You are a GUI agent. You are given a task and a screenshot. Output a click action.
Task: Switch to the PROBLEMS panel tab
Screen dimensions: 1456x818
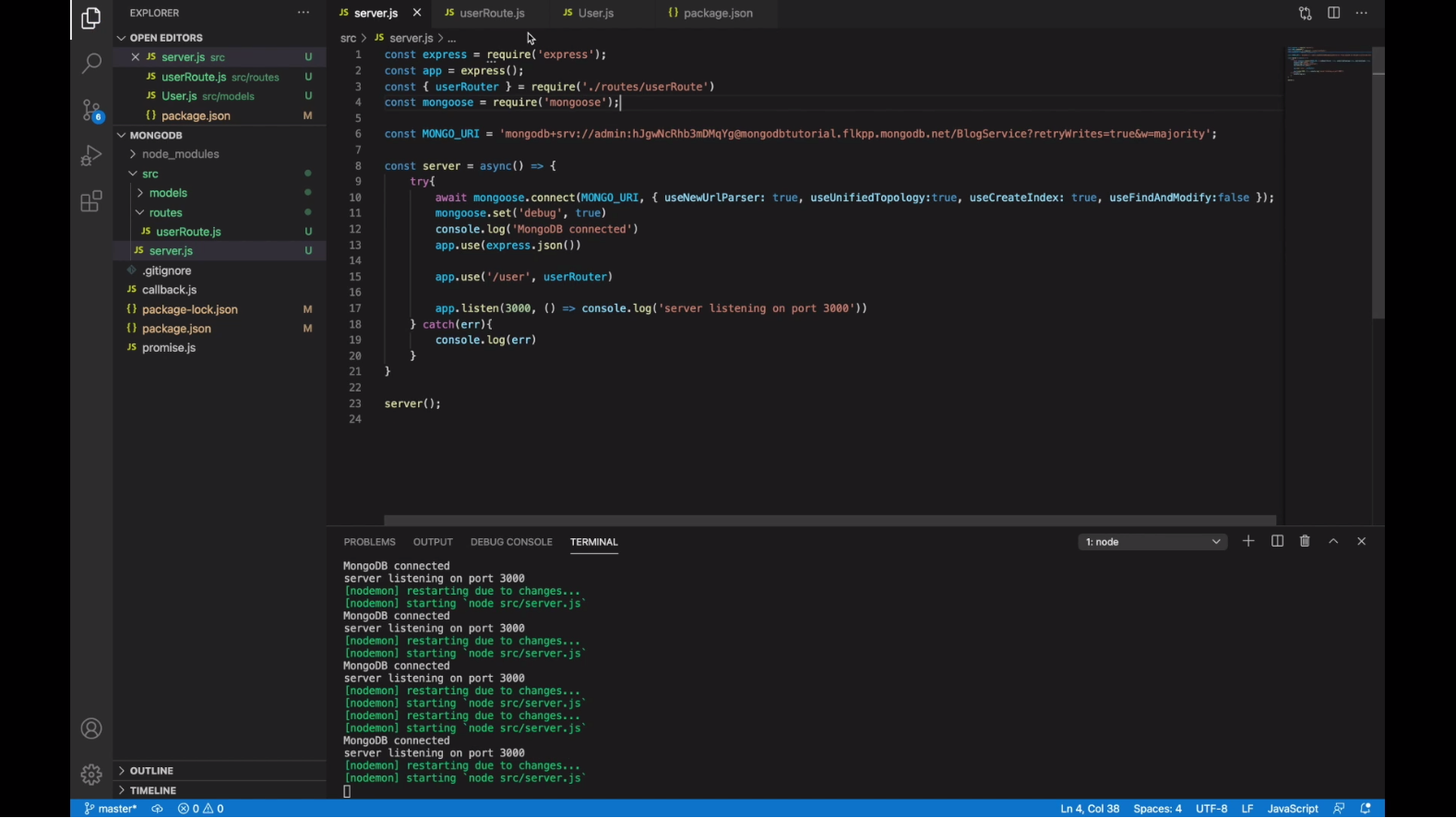pyautogui.click(x=369, y=542)
